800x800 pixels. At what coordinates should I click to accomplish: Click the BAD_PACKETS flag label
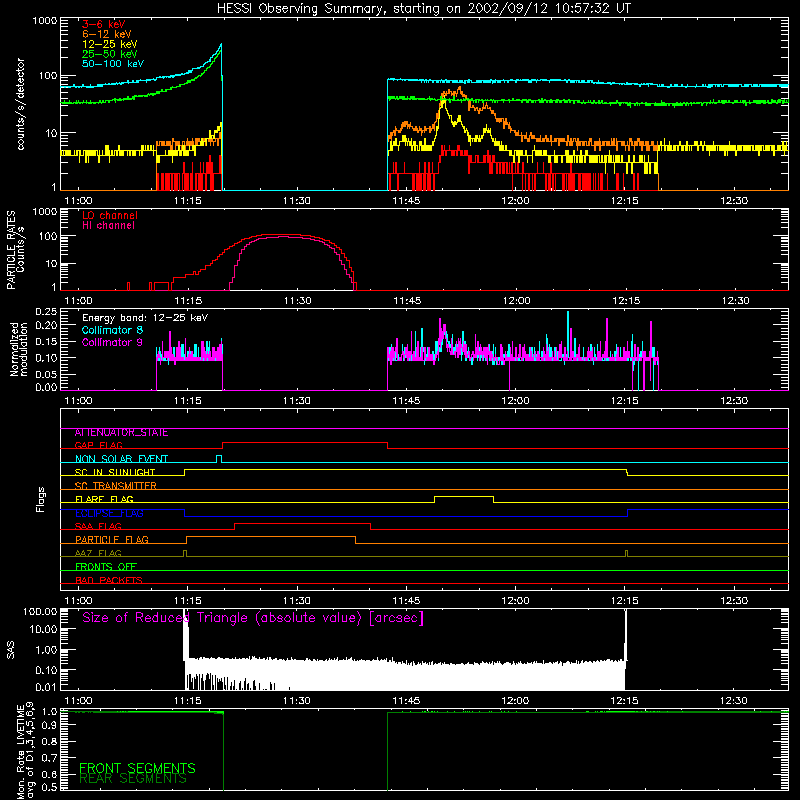point(109,581)
